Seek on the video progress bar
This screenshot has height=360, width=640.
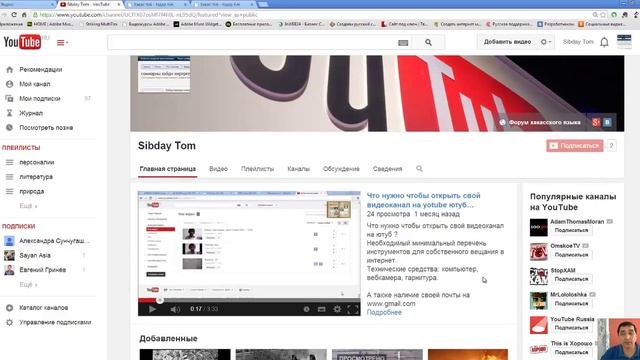pyautogui.click(x=249, y=300)
